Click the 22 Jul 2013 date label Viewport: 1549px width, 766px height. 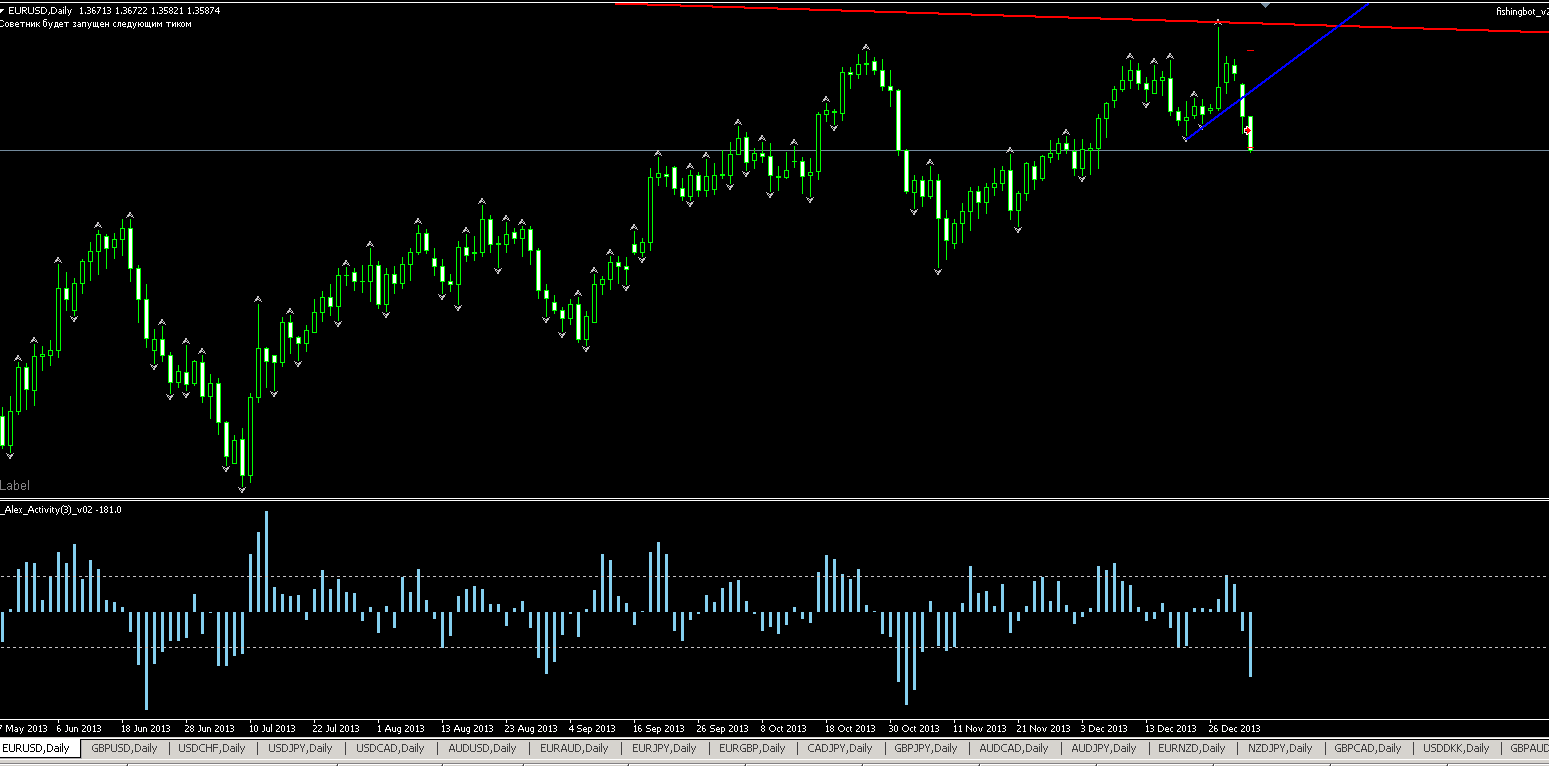336,728
